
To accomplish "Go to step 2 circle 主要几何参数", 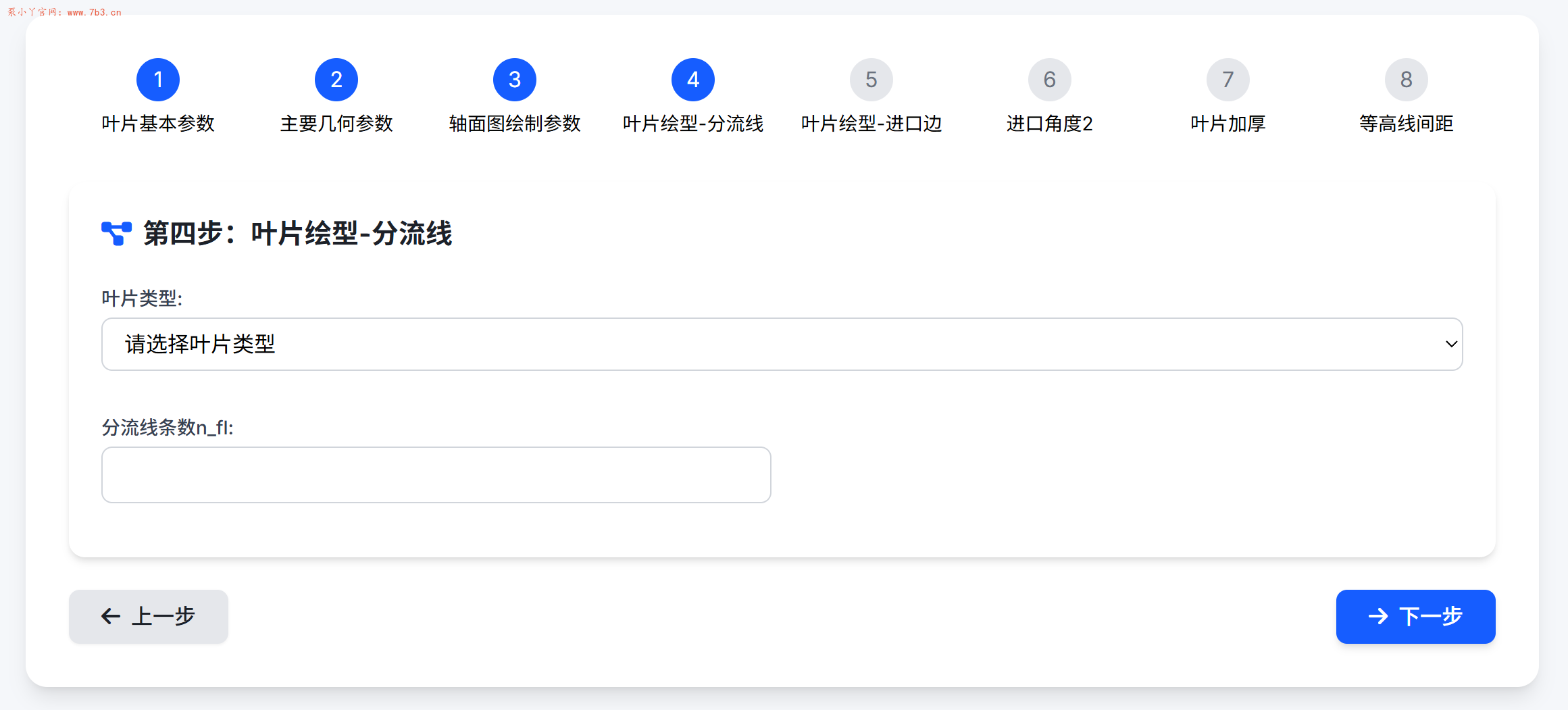I will pyautogui.click(x=336, y=80).
